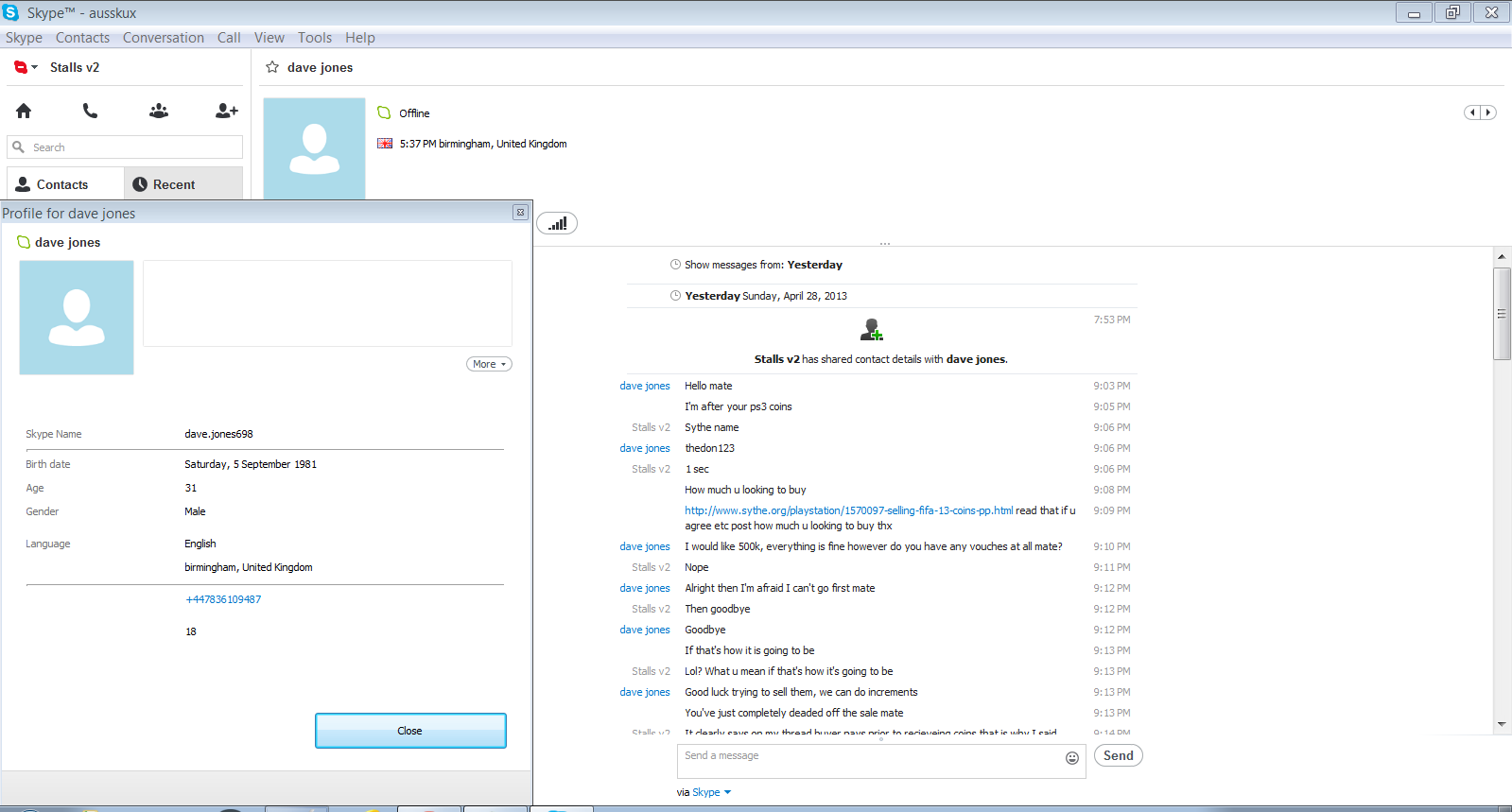Click the local time 5:37 PM birmingham text
The height and width of the screenshot is (812, 1512).
(483, 144)
